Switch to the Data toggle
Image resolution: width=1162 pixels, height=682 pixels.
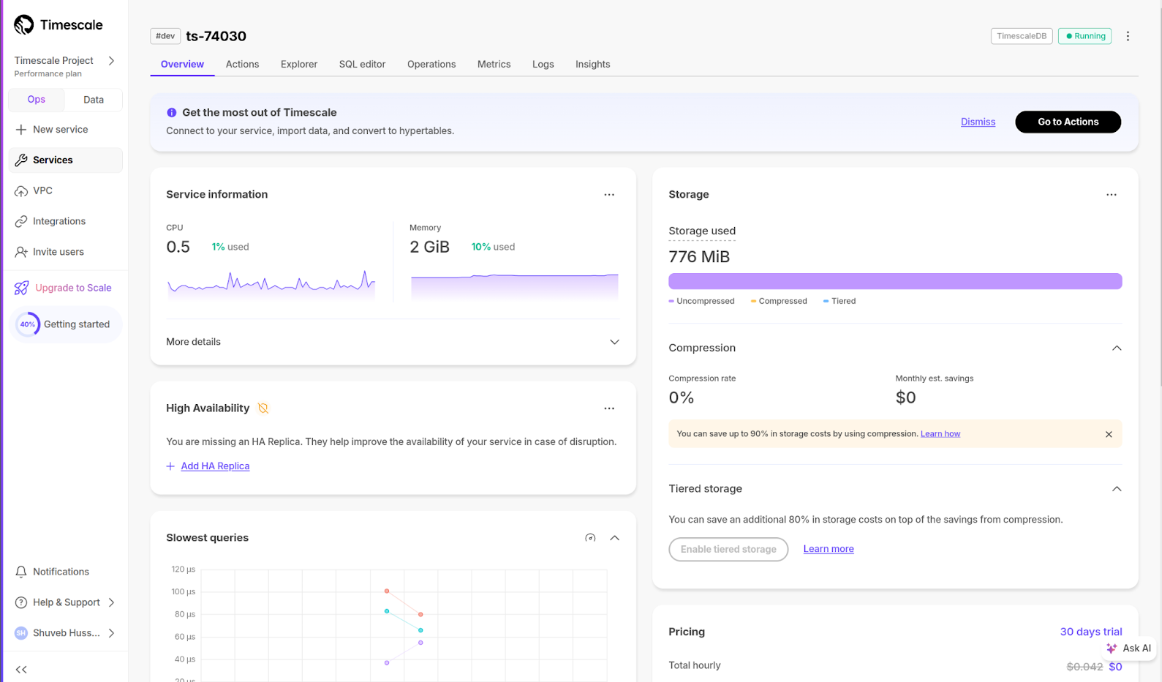click(93, 100)
